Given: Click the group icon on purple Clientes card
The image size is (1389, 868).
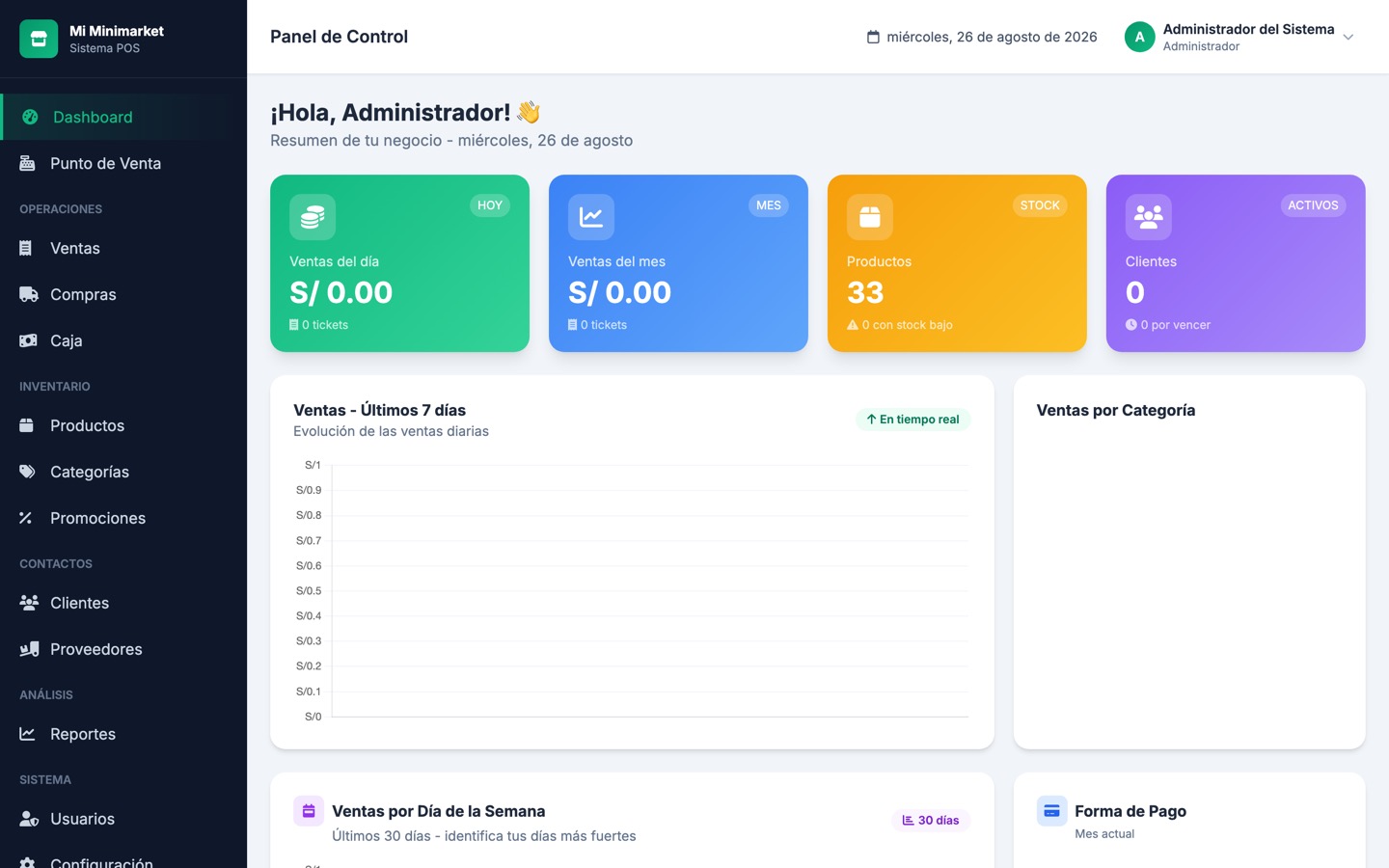Looking at the screenshot, I should coord(1149,217).
